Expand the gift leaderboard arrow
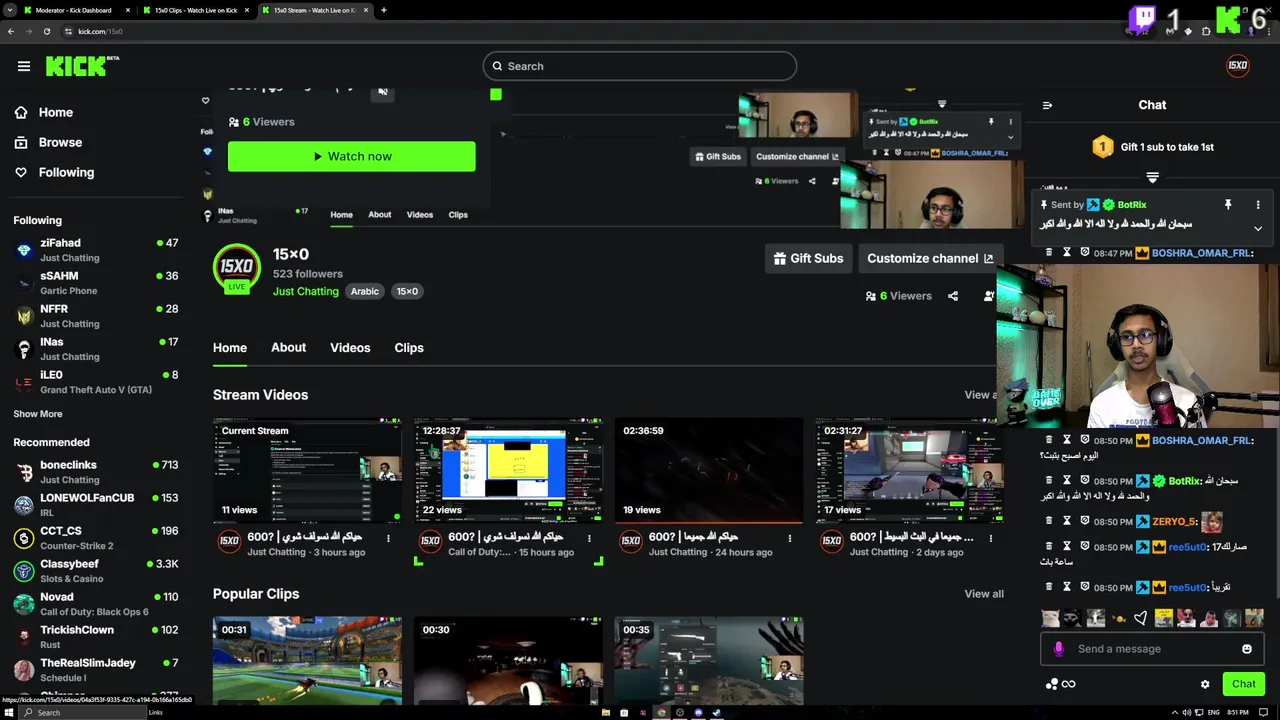This screenshot has height=720, width=1280. click(1152, 178)
